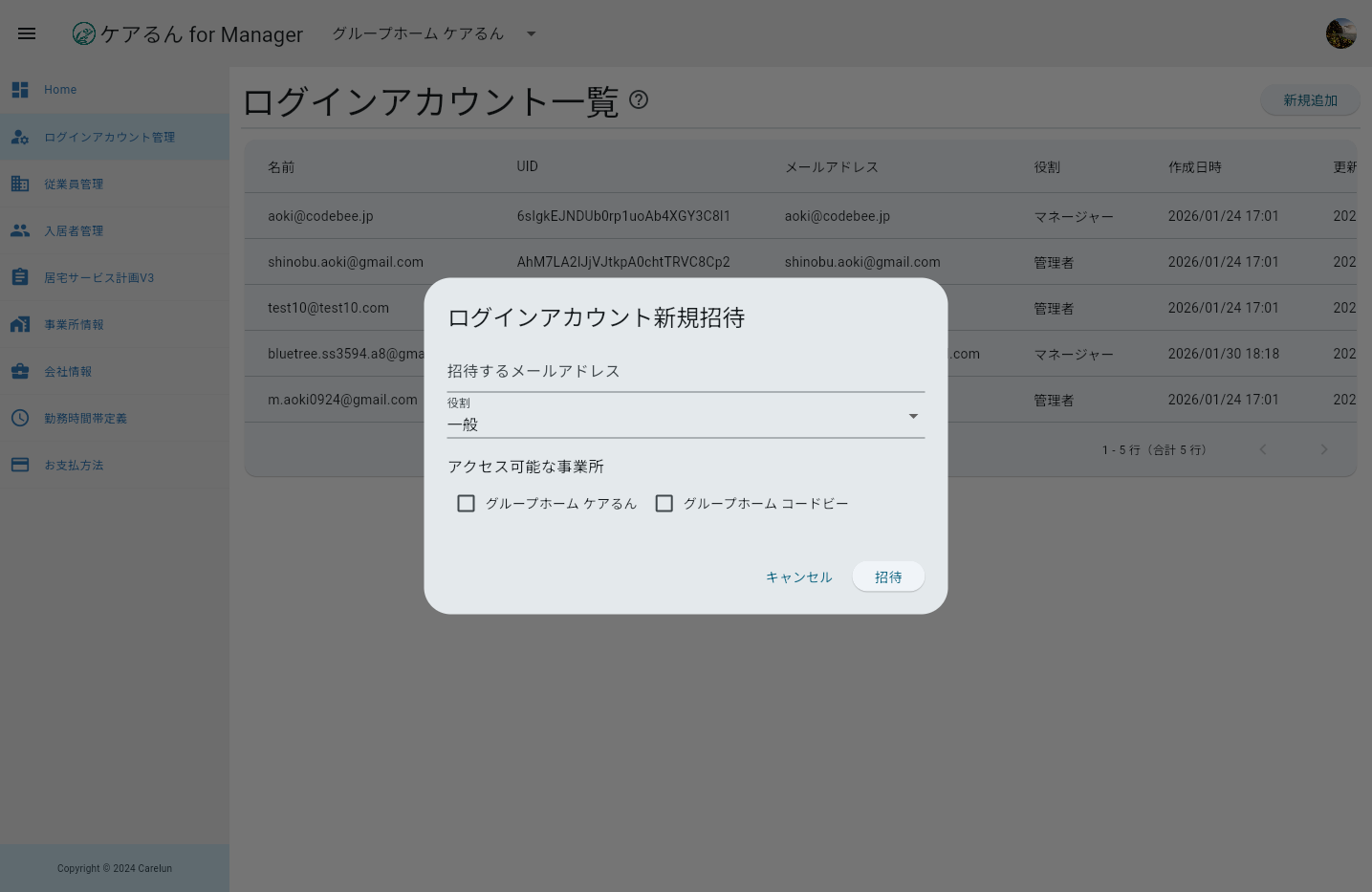Viewport: 1372px width, 892px height.
Task: Select the ログインアカウント管理 account icon
Action: (x=20, y=137)
